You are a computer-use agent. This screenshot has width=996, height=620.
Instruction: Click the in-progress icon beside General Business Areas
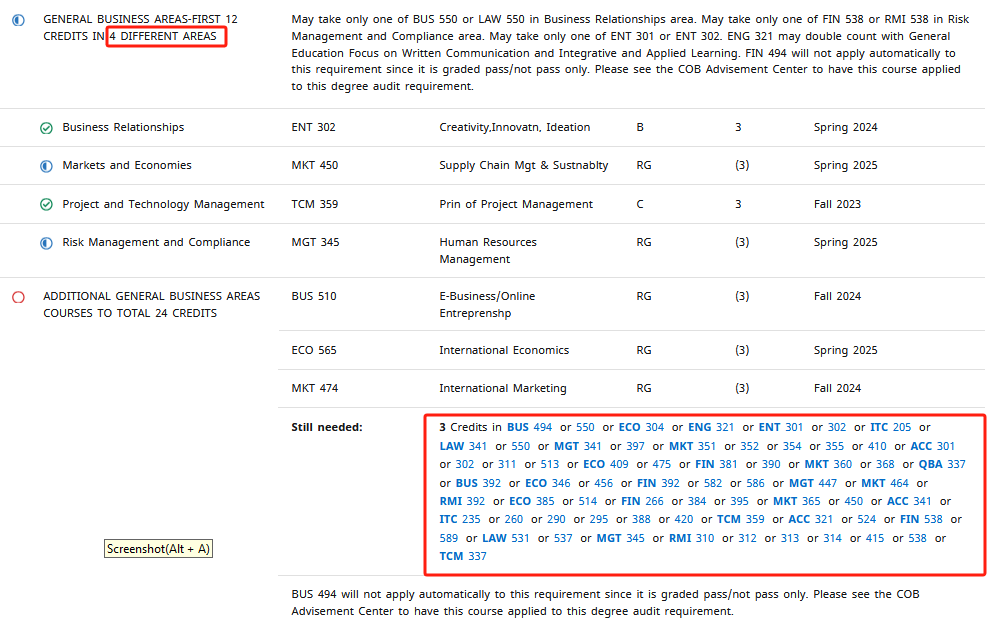(x=18, y=20)
